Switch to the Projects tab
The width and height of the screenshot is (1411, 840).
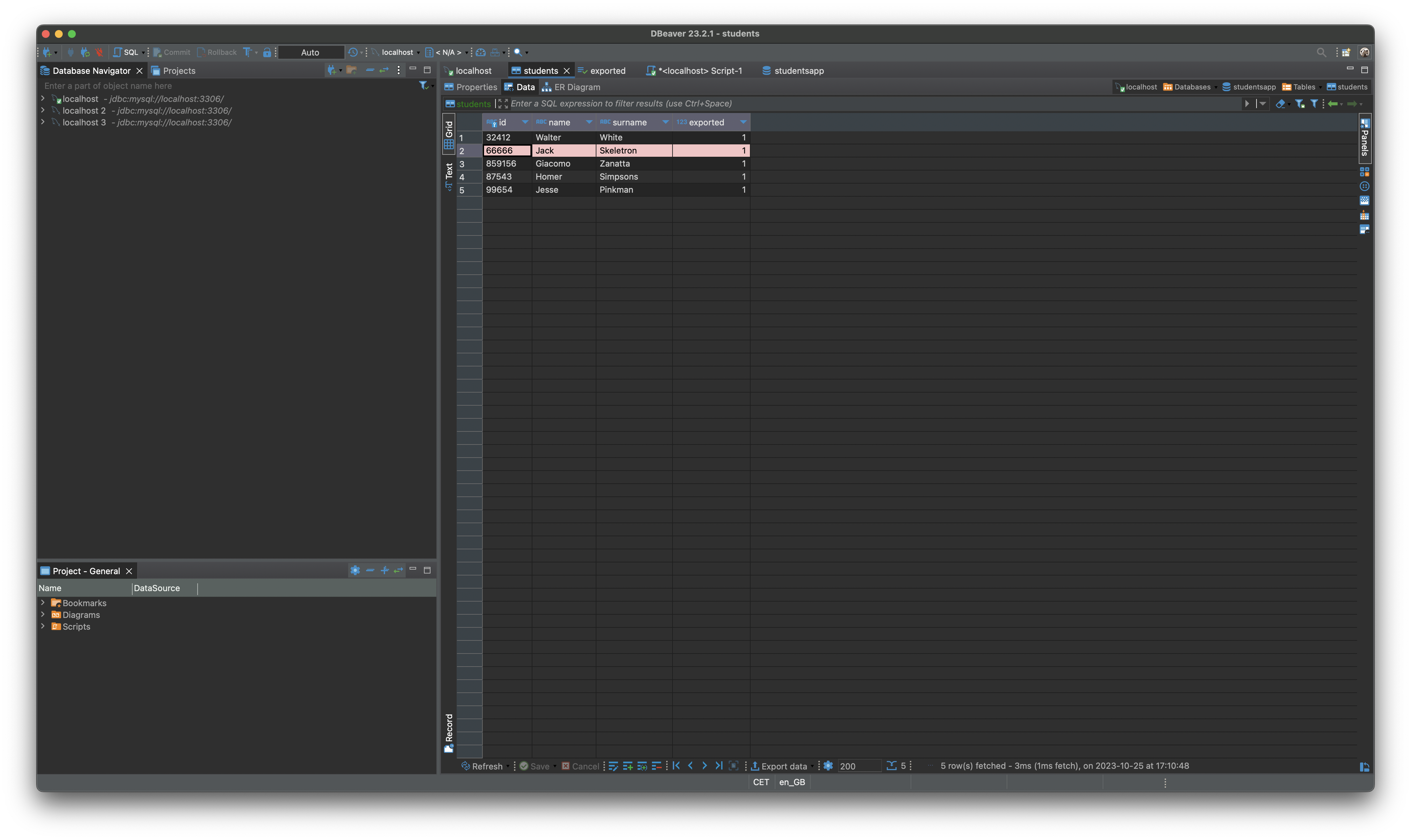173,71
